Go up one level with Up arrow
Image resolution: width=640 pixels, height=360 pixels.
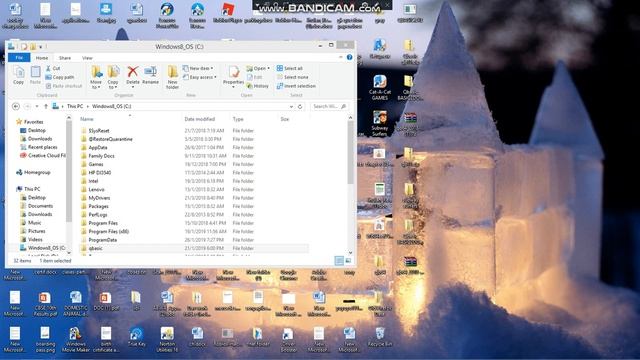[46, 107]
